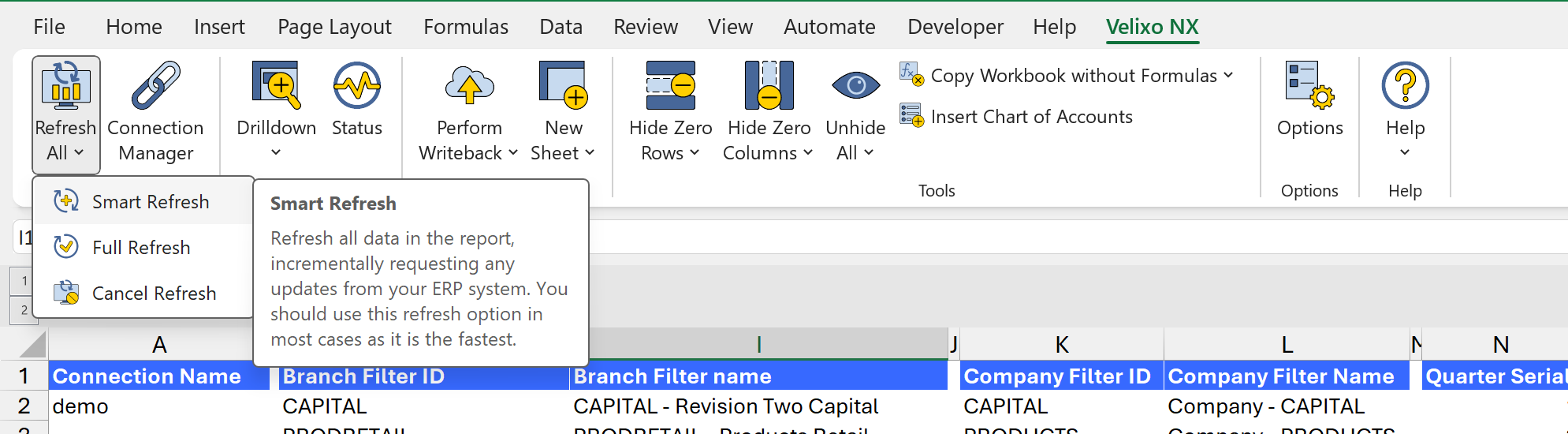This screenshot has height=434, width=1568.
Task: Open Velixo Options gear icon
Action: click(1309, 85)
